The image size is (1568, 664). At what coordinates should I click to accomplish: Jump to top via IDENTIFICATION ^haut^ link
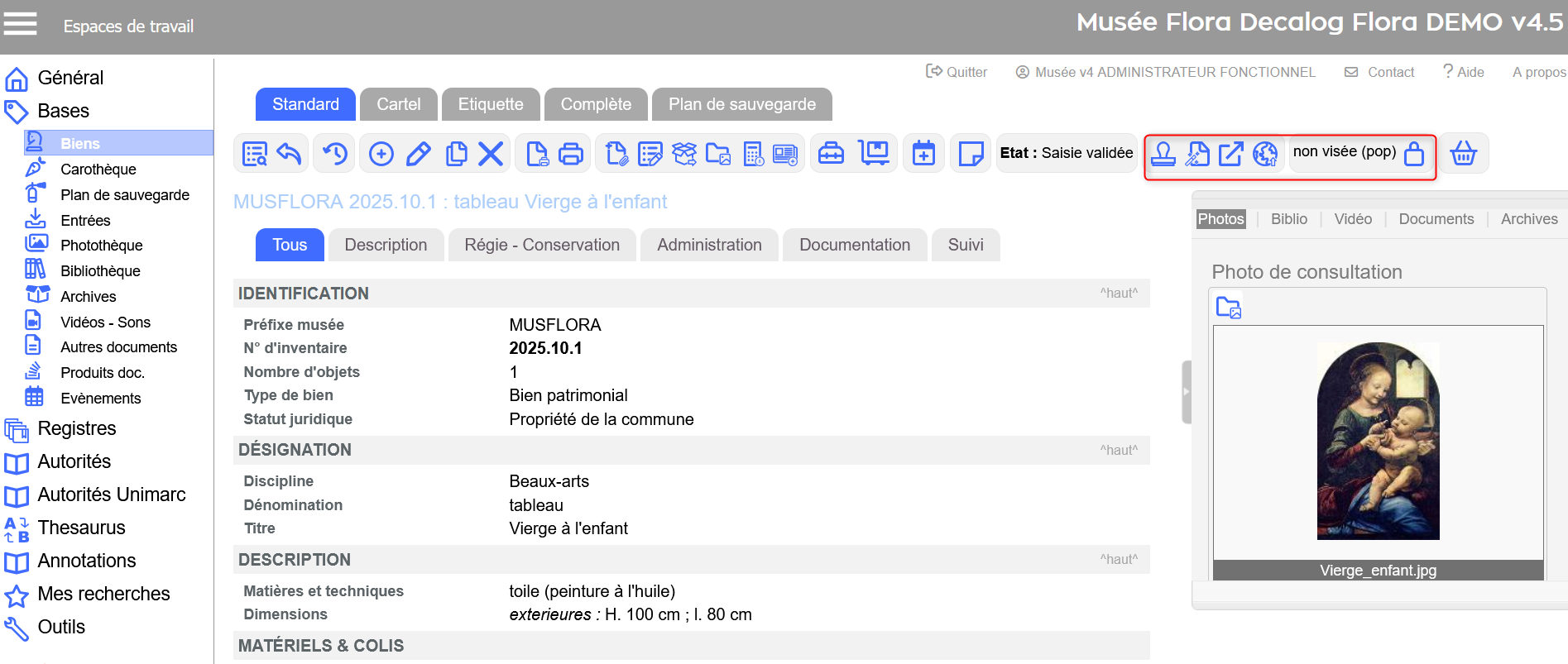[x=1118, y=293]
